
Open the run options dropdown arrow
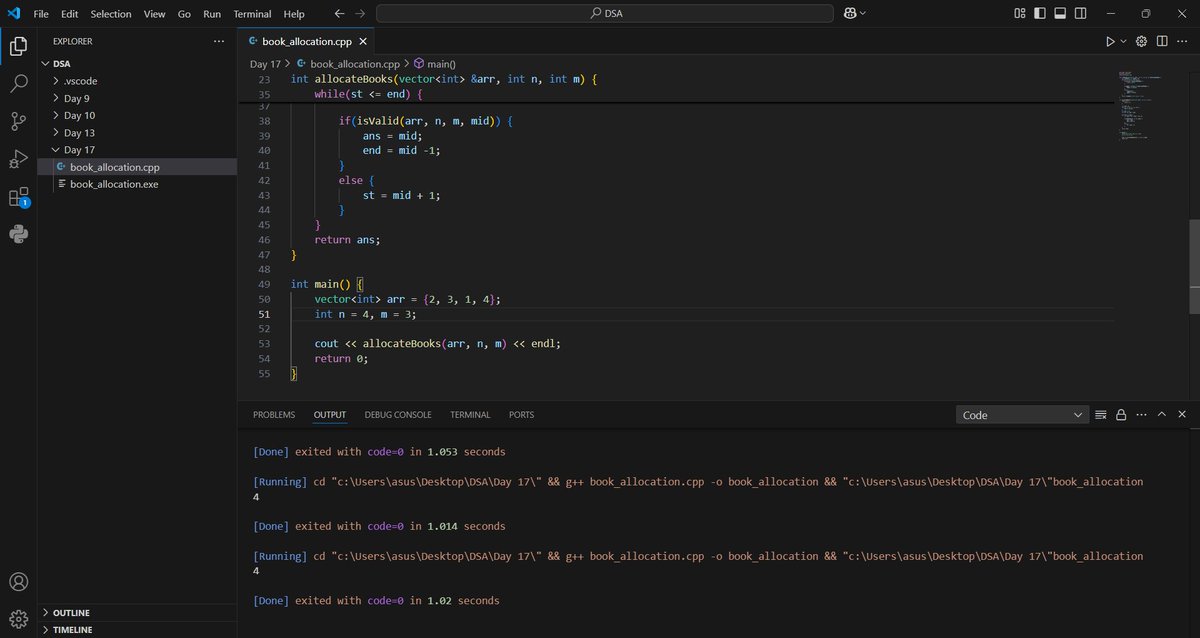pos(1123,41)
